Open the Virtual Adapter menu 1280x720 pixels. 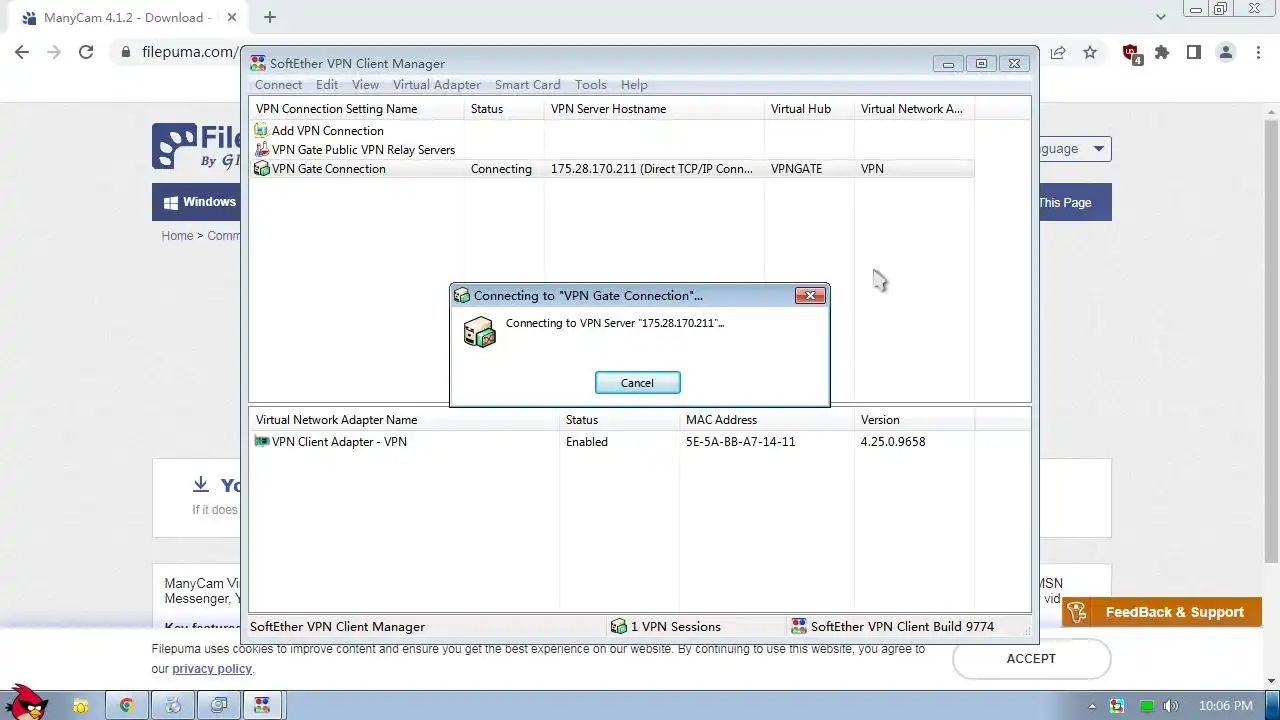[436, 85]
